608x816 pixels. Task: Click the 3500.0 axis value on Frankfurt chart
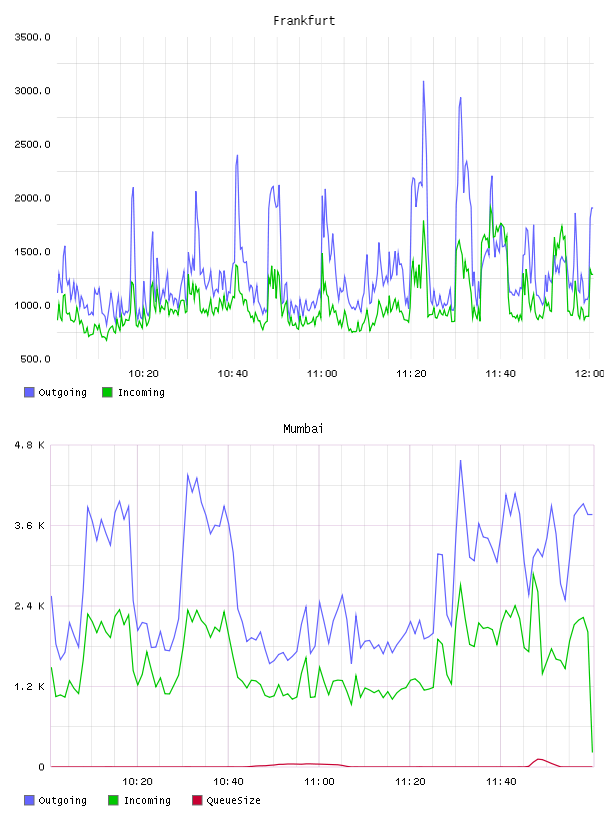pyautogui.click(x=32, y=37)
